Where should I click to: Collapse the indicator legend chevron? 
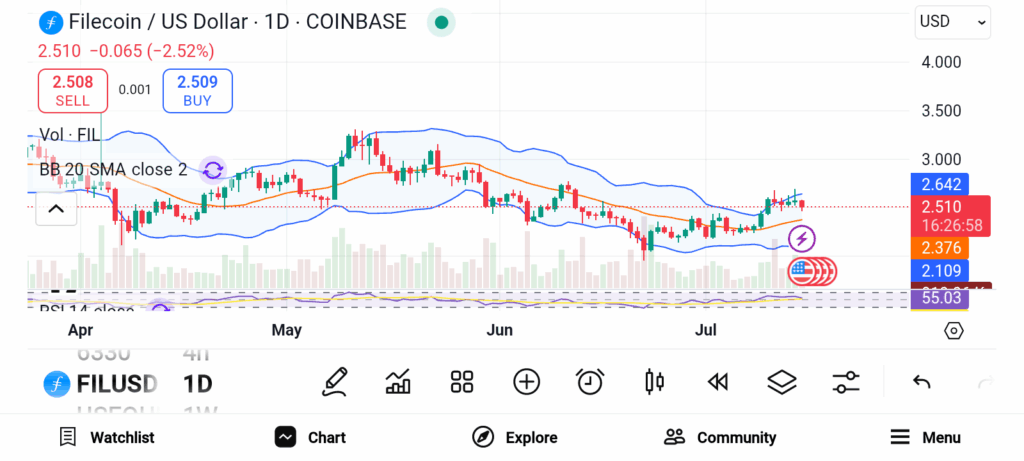(56, 209)
